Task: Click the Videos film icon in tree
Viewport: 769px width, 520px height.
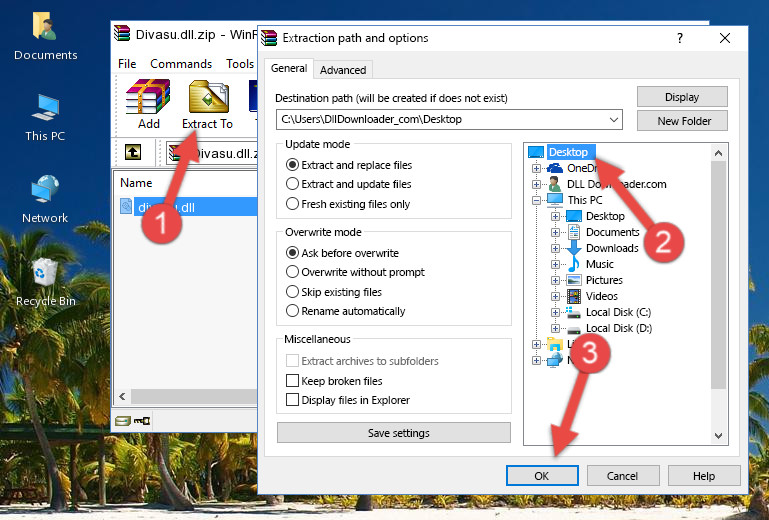Action: (574, 296)
